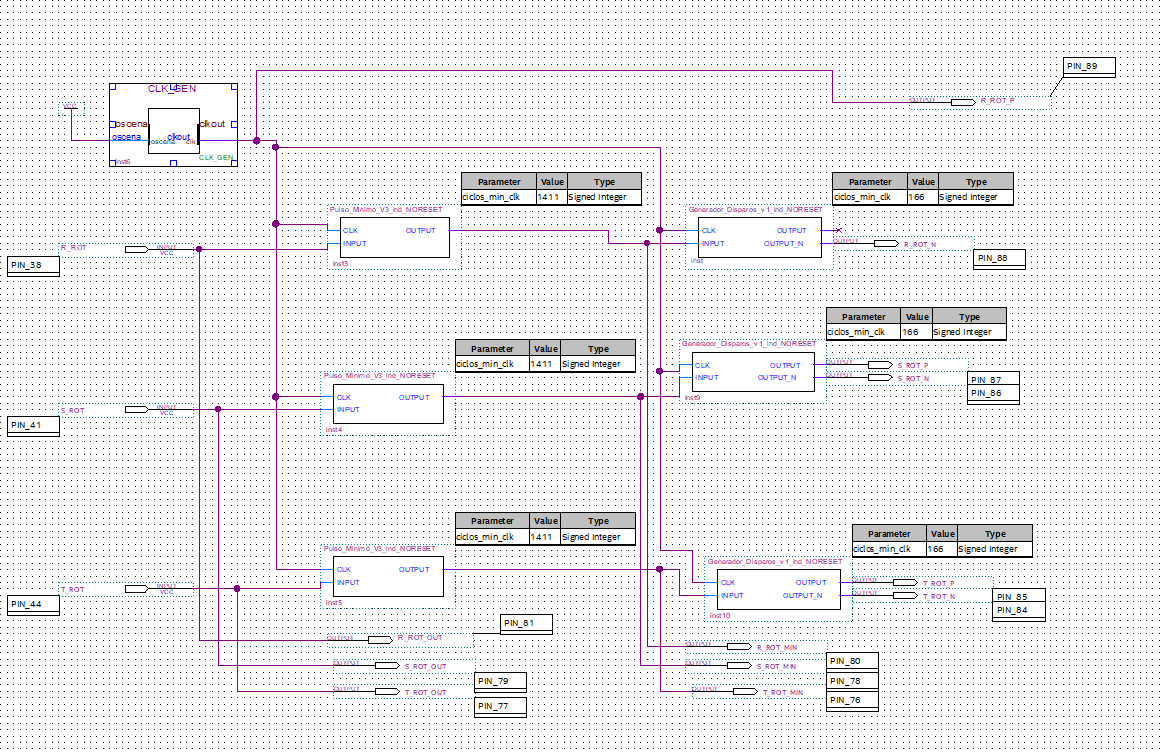Select the S_ROT input pin symbol

pos(136,409)
